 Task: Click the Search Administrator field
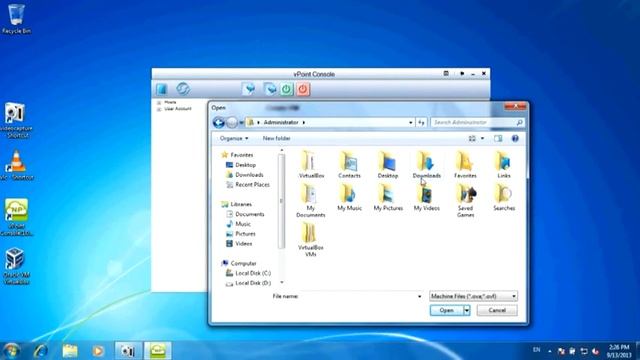[x=477, y=122]
